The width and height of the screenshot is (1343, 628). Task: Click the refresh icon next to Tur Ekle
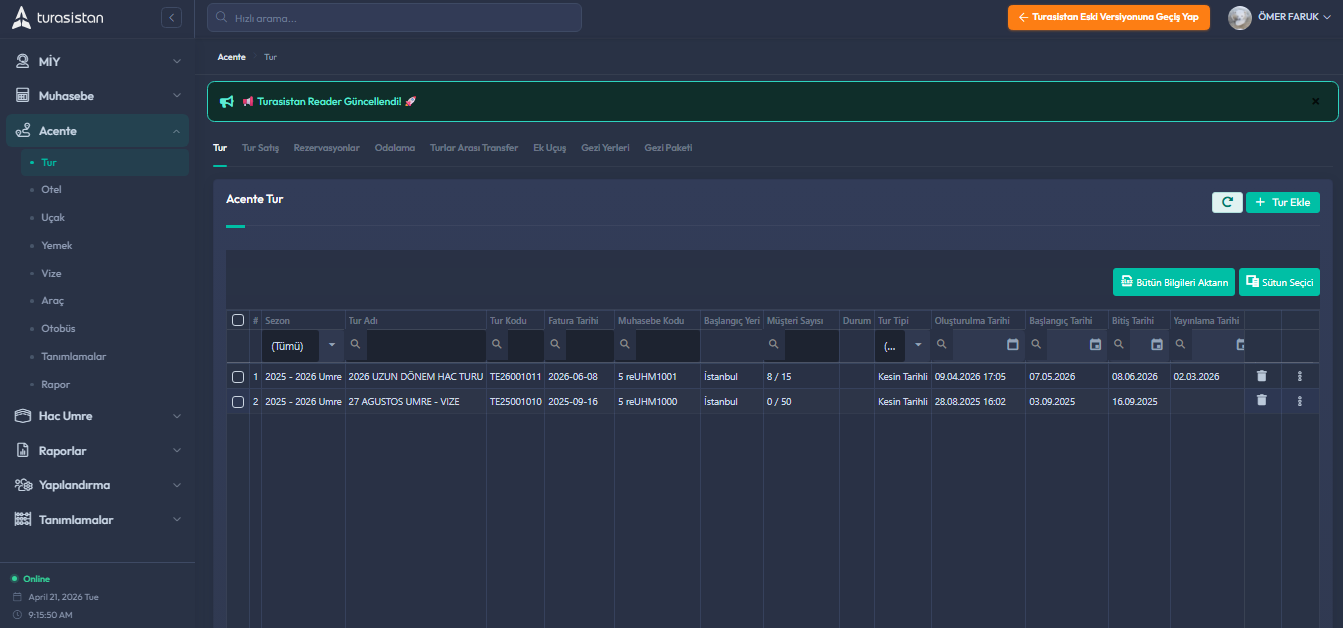pos(1226,202)
